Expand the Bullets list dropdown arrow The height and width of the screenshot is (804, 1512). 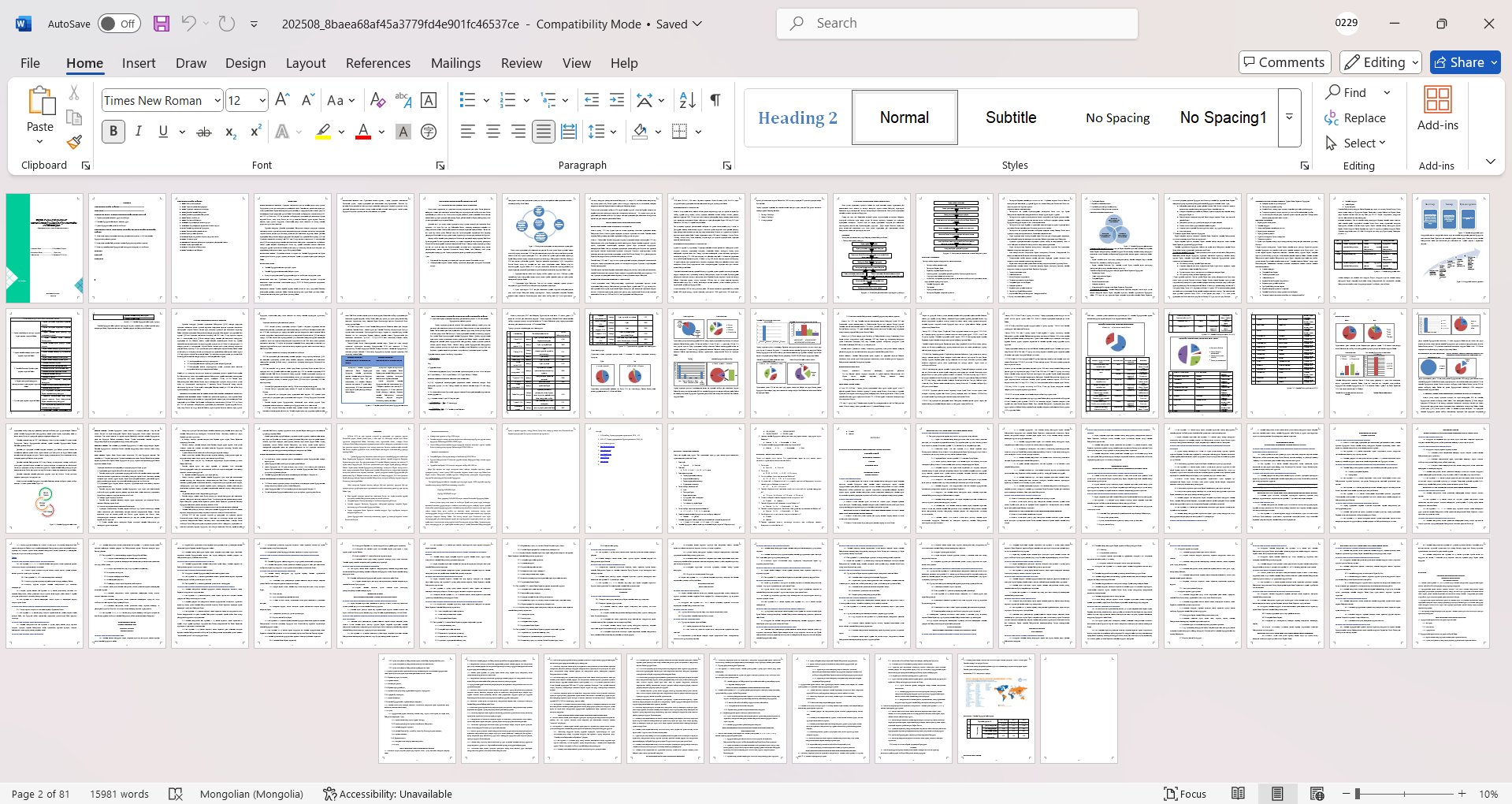click(x=486, y=100)
